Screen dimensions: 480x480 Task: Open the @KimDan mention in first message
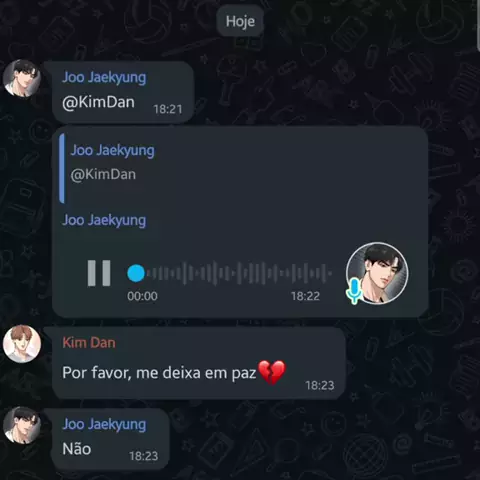[98, 102]
